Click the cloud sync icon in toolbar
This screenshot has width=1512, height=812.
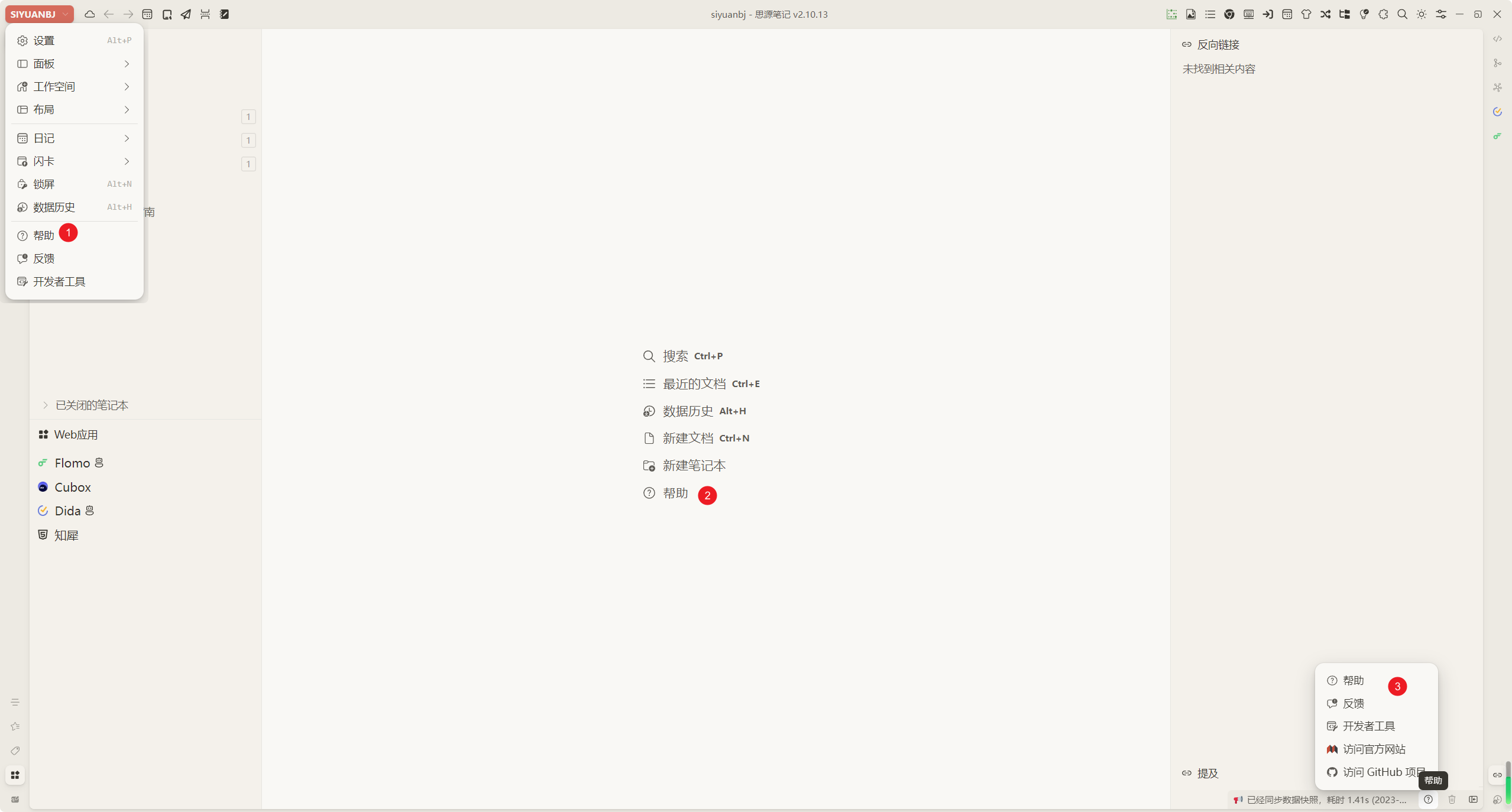(90, 14)
